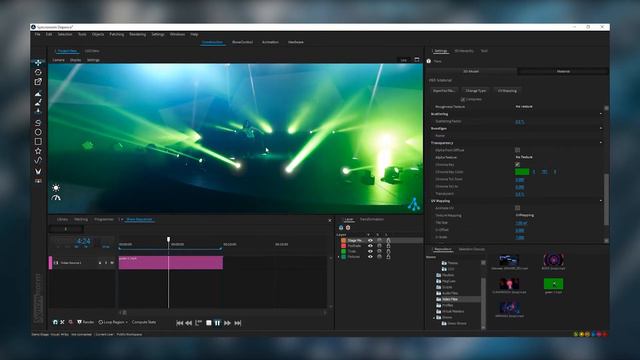The height and width of the screenshot is (360, 640).
Task: Enable the Animate UV checkbox
Action: coord(517,208)
